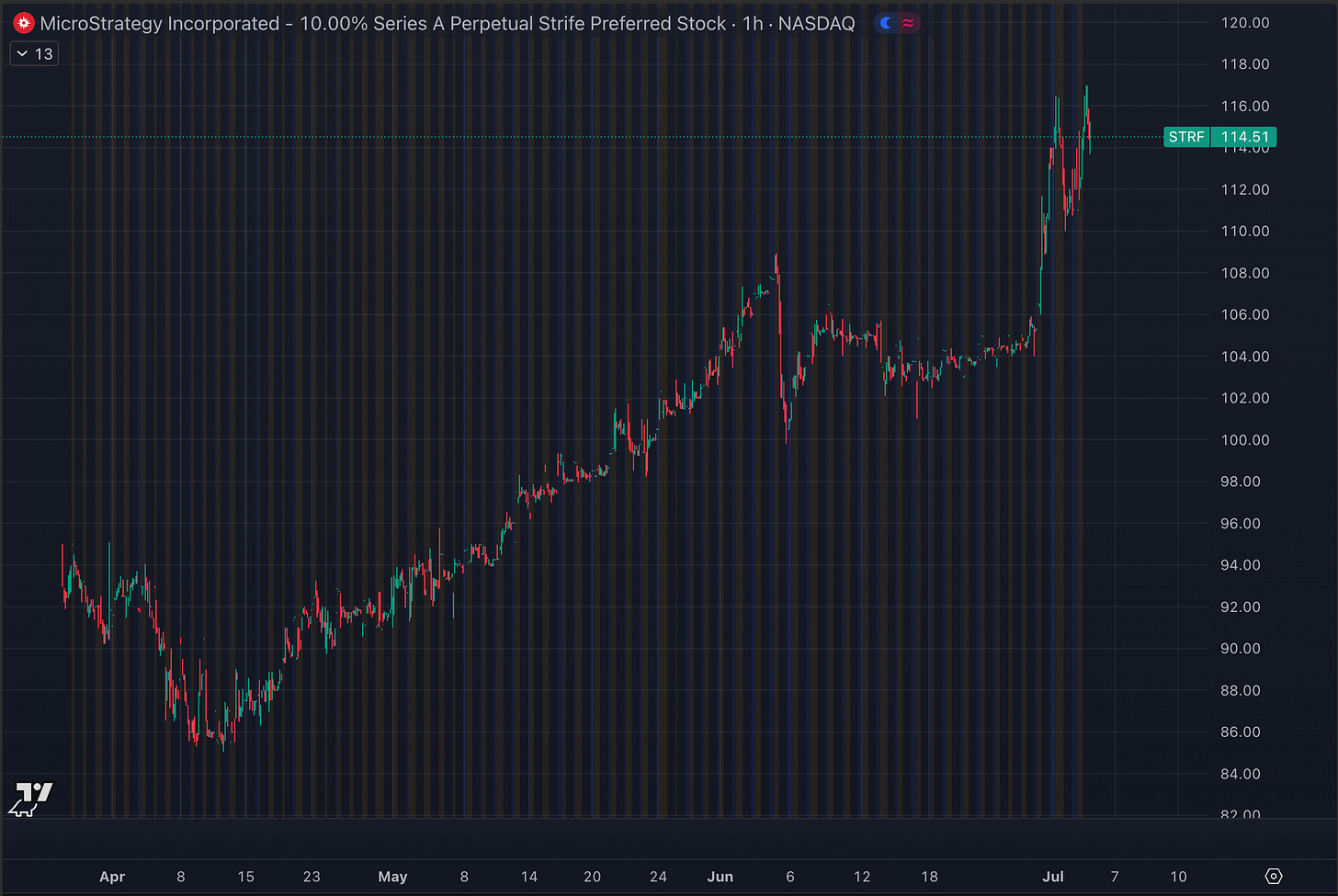Click the red approximate-equal data status icon
Viewport: 1338px width, 896px height.
point(908,24)
